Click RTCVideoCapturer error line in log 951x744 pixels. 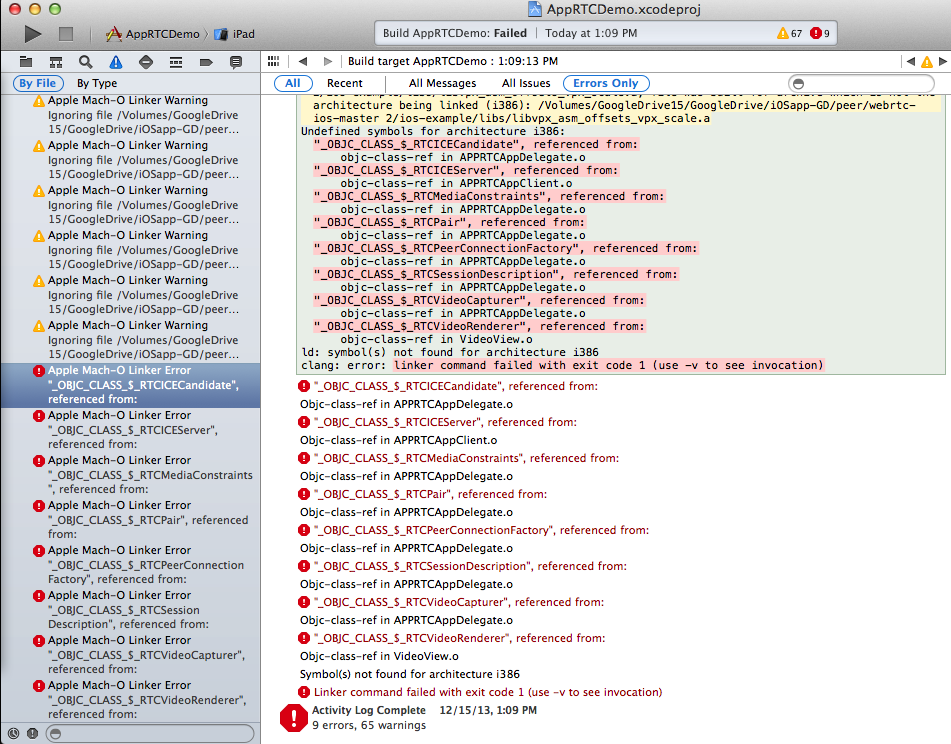click(451, 602)
